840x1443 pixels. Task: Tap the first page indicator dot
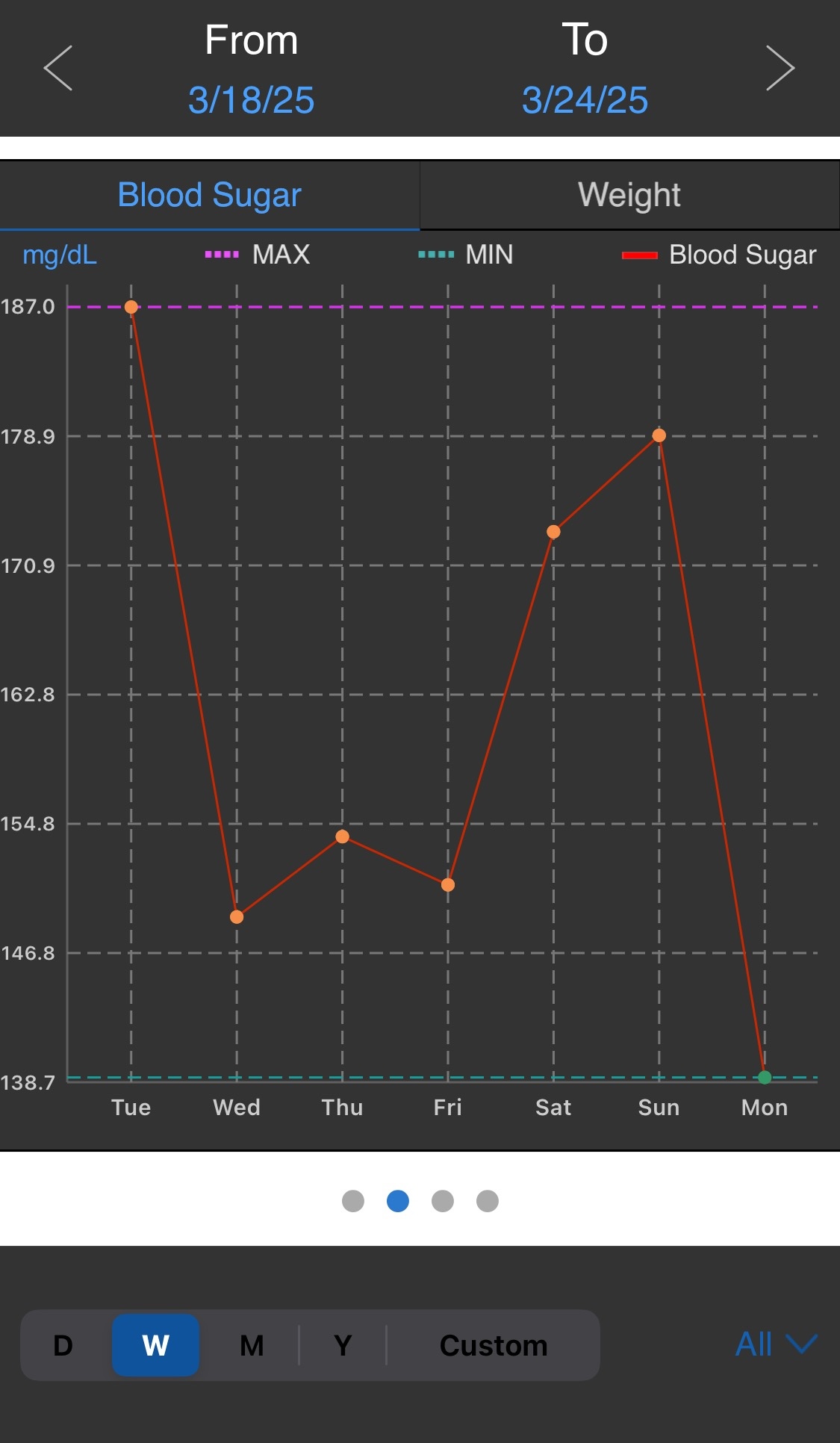352,1201
